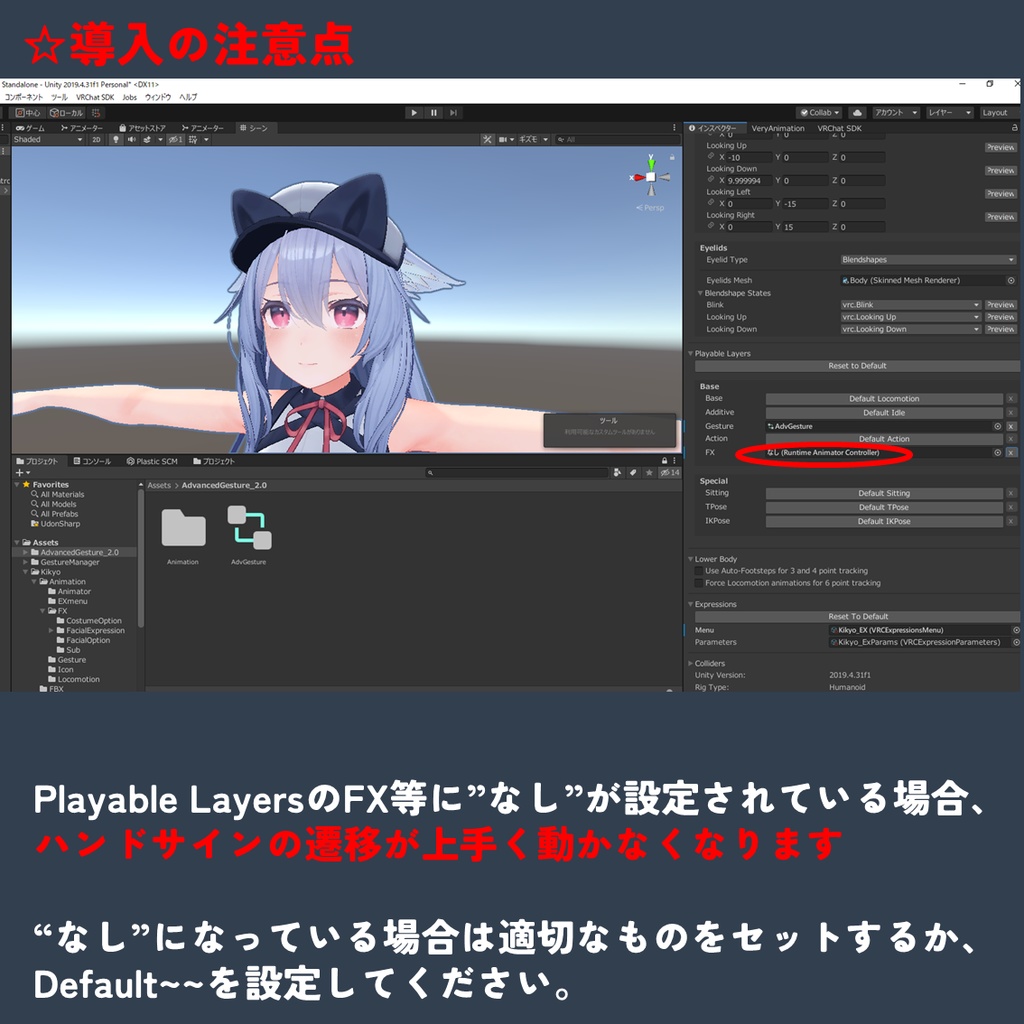Toggle hidden objects visibility counter in Scene toolbar
This screenshot has height=1024, width=1024.
pyautogui.click(x=175, y=139)
